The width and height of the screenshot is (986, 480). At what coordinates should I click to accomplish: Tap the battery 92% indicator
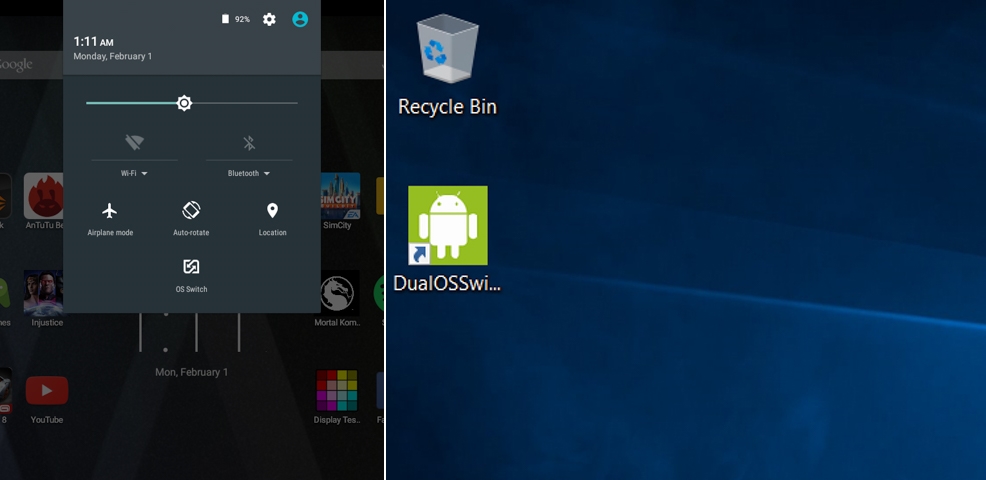pos(236,19)
